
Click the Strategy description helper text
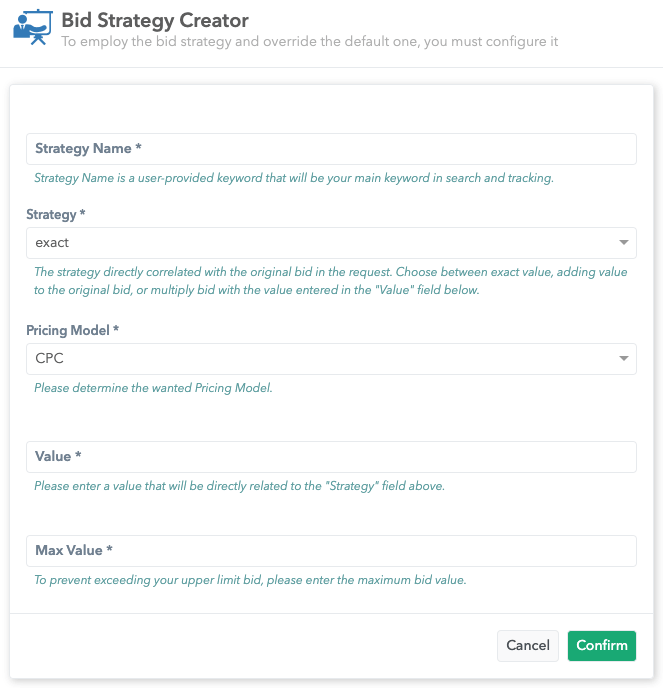(x=330, y=281)
